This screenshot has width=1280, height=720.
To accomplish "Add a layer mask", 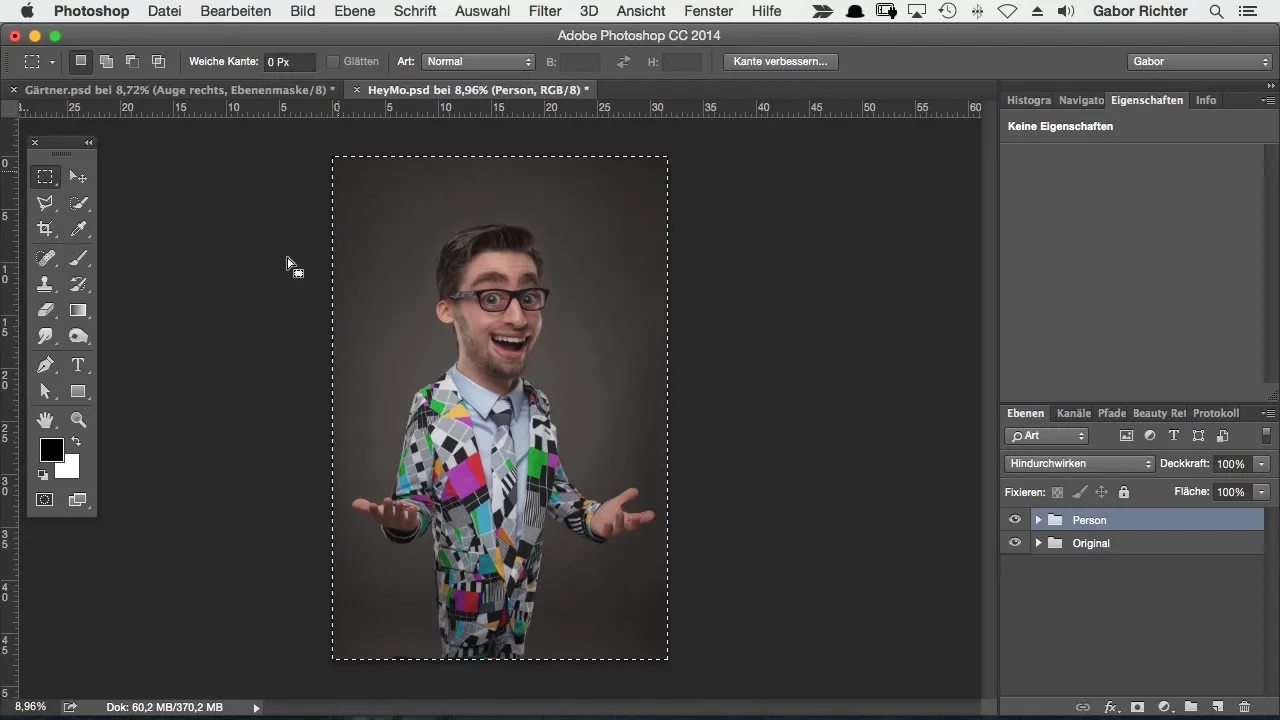I will (x=1137, y=707).
